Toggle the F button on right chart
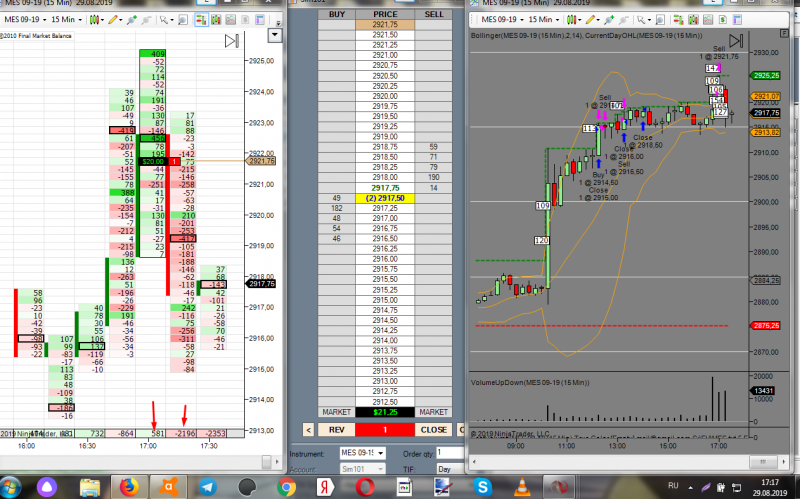 [x=784, y=33]
